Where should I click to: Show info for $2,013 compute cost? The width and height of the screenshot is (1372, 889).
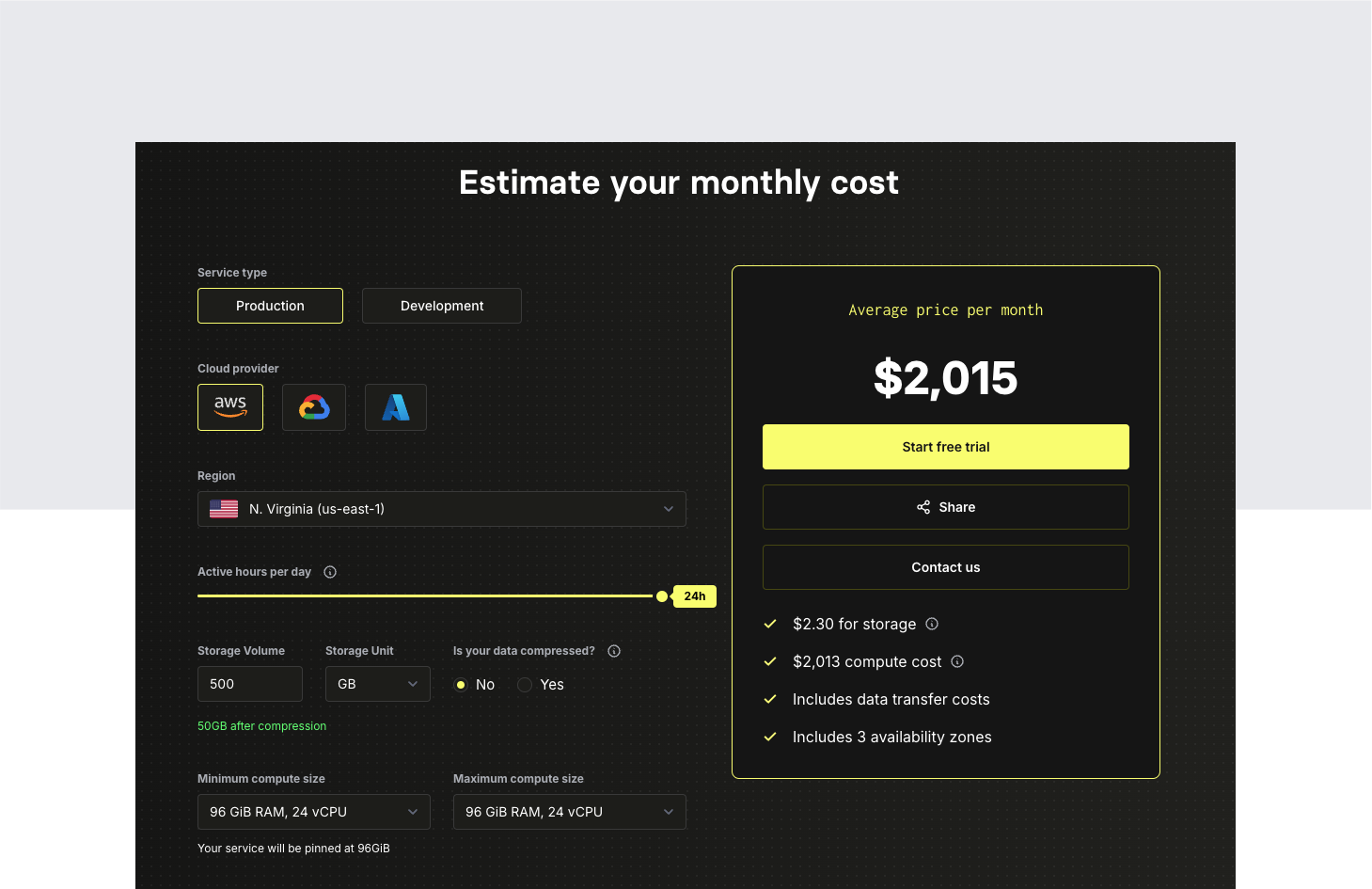tap(957, 661)
